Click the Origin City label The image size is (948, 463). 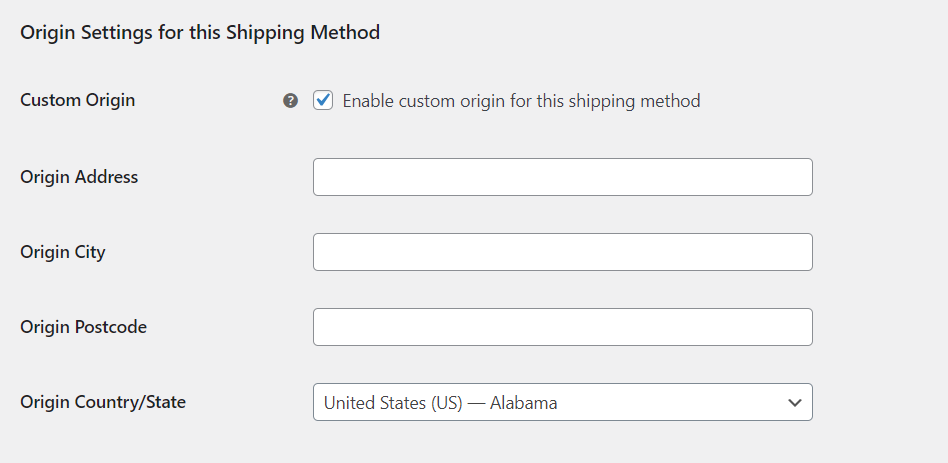point(63,252)
